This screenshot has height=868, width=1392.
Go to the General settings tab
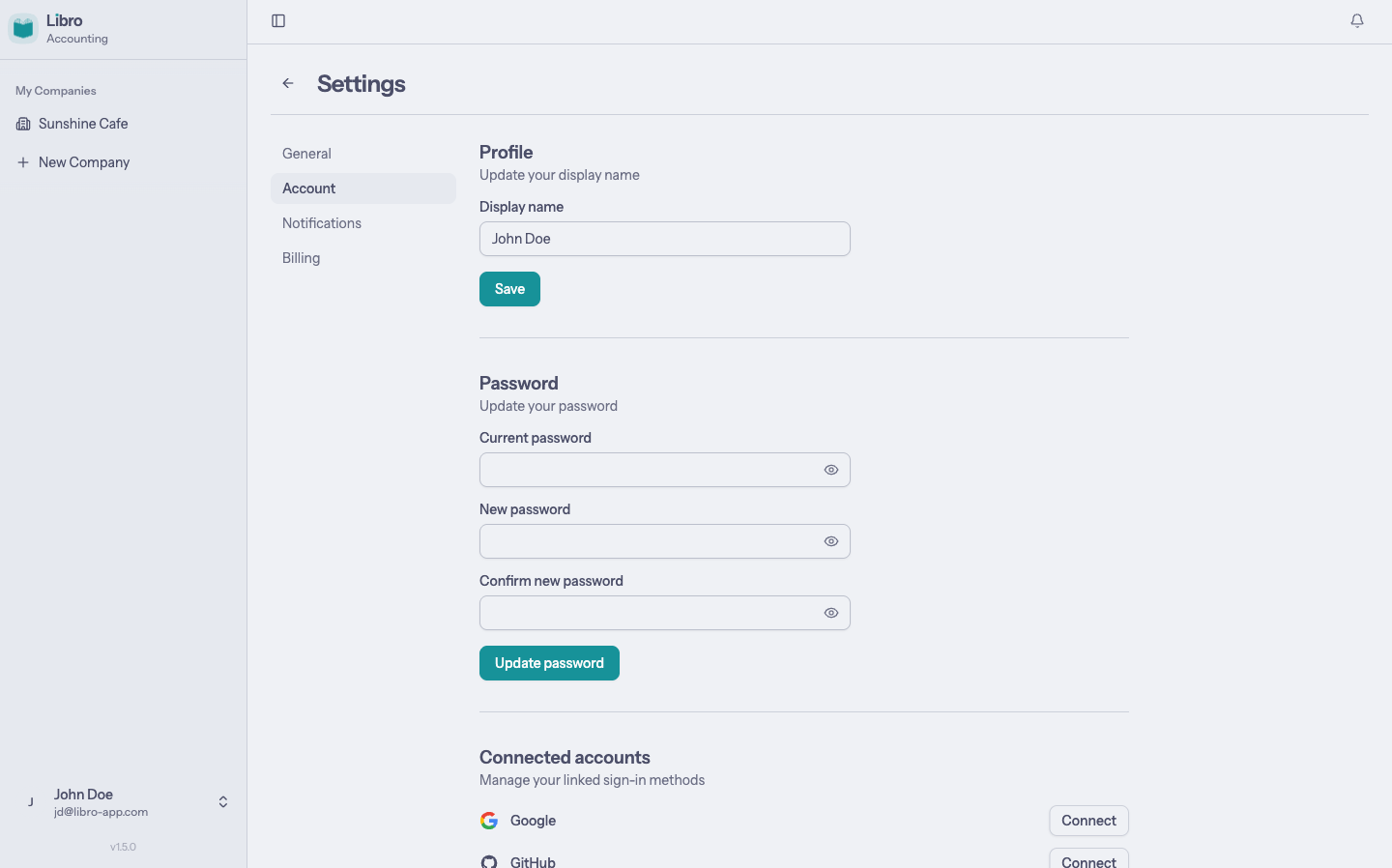tap(306, 153)
